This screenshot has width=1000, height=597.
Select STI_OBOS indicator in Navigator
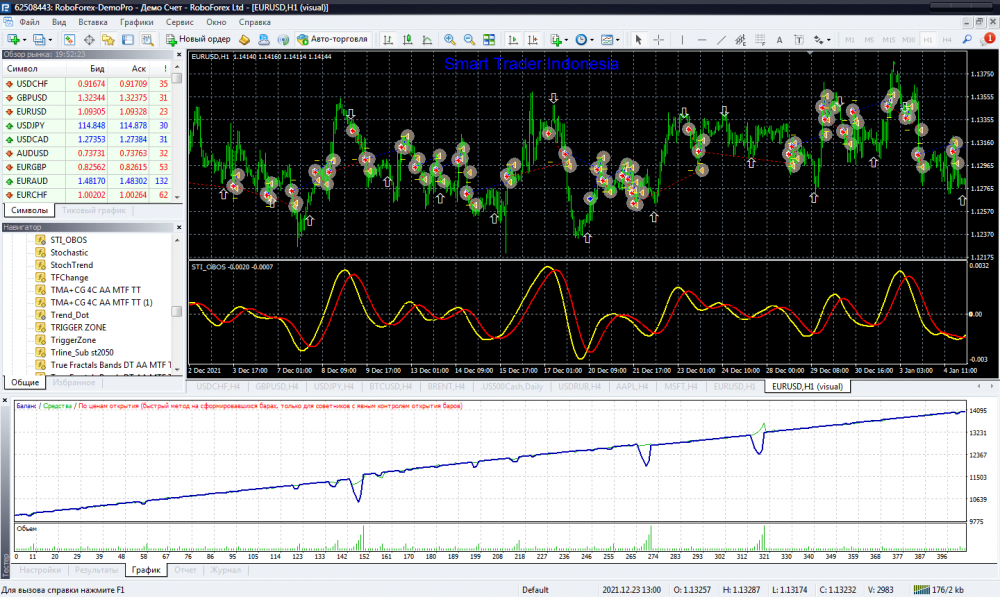pyautogui.click(x=67, y=240)
